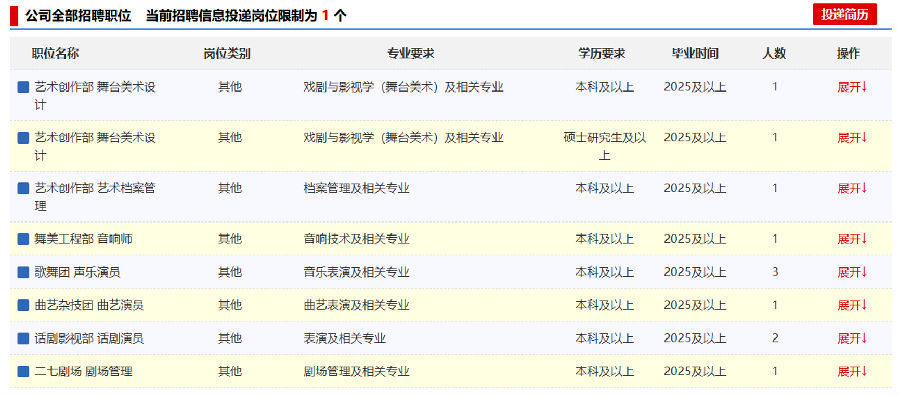Click the 人数 column header
The height and width of the screenshot is (396, 900).
774,53
